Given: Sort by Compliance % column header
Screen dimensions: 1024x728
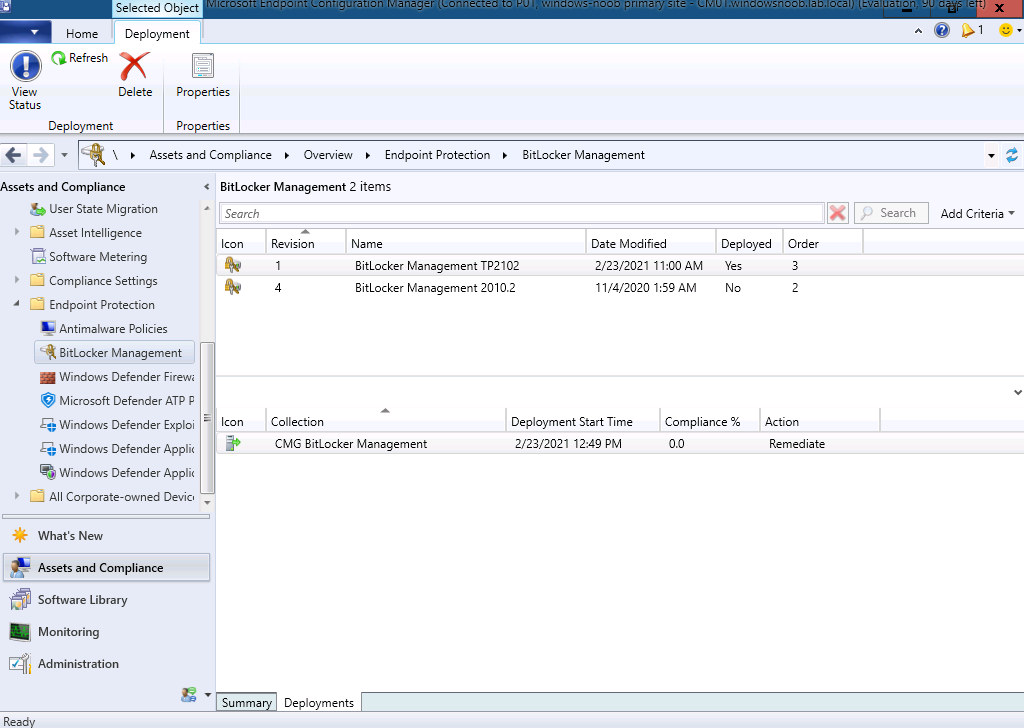Looking at the screenshot, I should coord(709,422).
